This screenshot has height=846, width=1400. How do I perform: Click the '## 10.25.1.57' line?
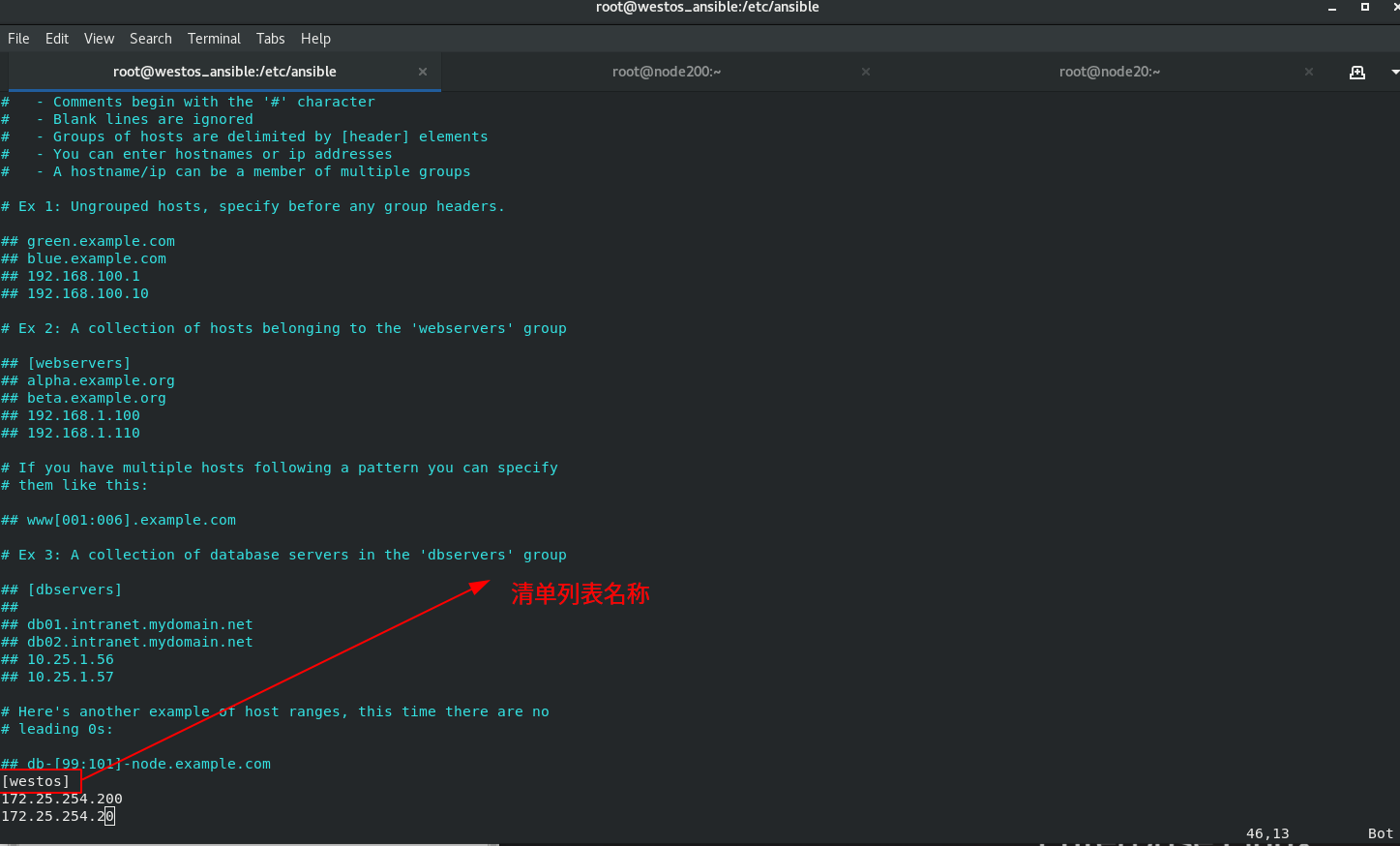click(x=58, y=677)
